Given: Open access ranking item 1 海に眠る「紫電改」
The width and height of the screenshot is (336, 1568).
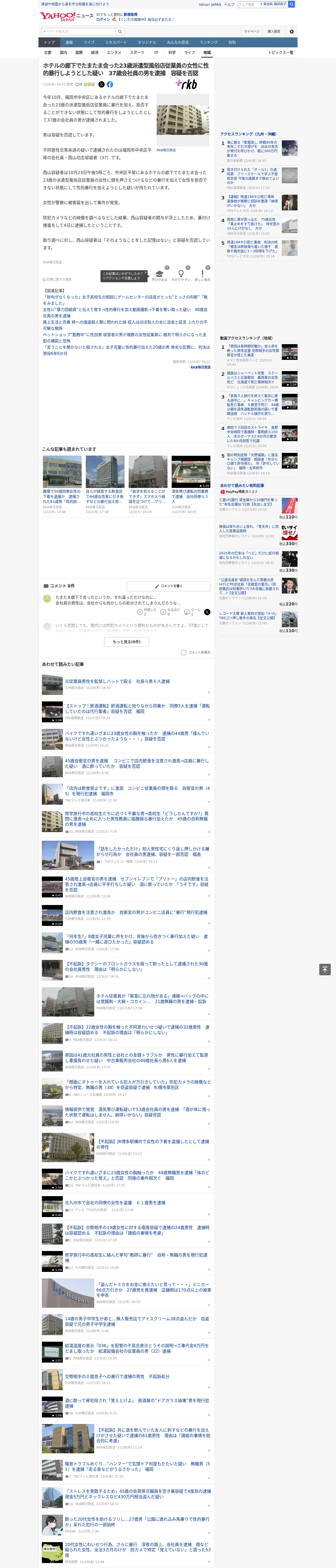Looking at the screenshot, I should click(259, 152).
